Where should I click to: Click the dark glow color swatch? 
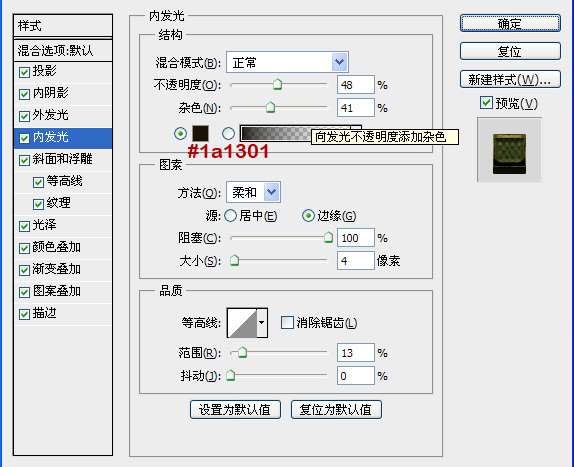tap(200, 133)
